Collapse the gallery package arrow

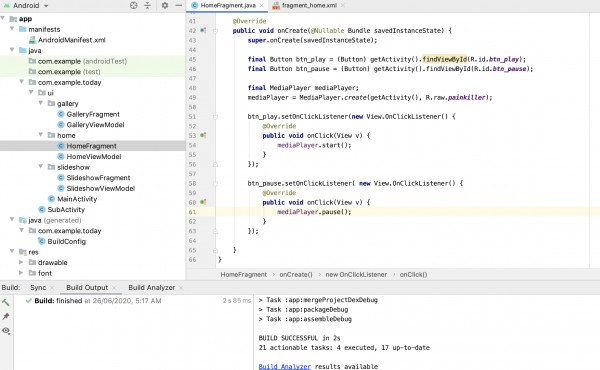coord(41,103)
